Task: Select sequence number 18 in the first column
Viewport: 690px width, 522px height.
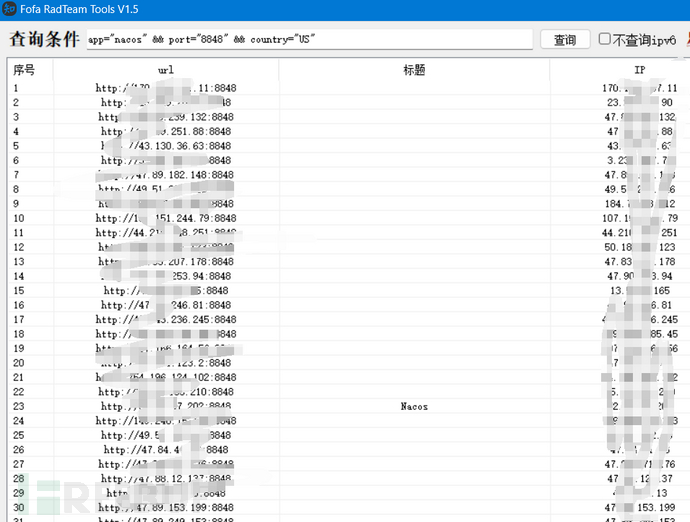Action: point(18,334)
